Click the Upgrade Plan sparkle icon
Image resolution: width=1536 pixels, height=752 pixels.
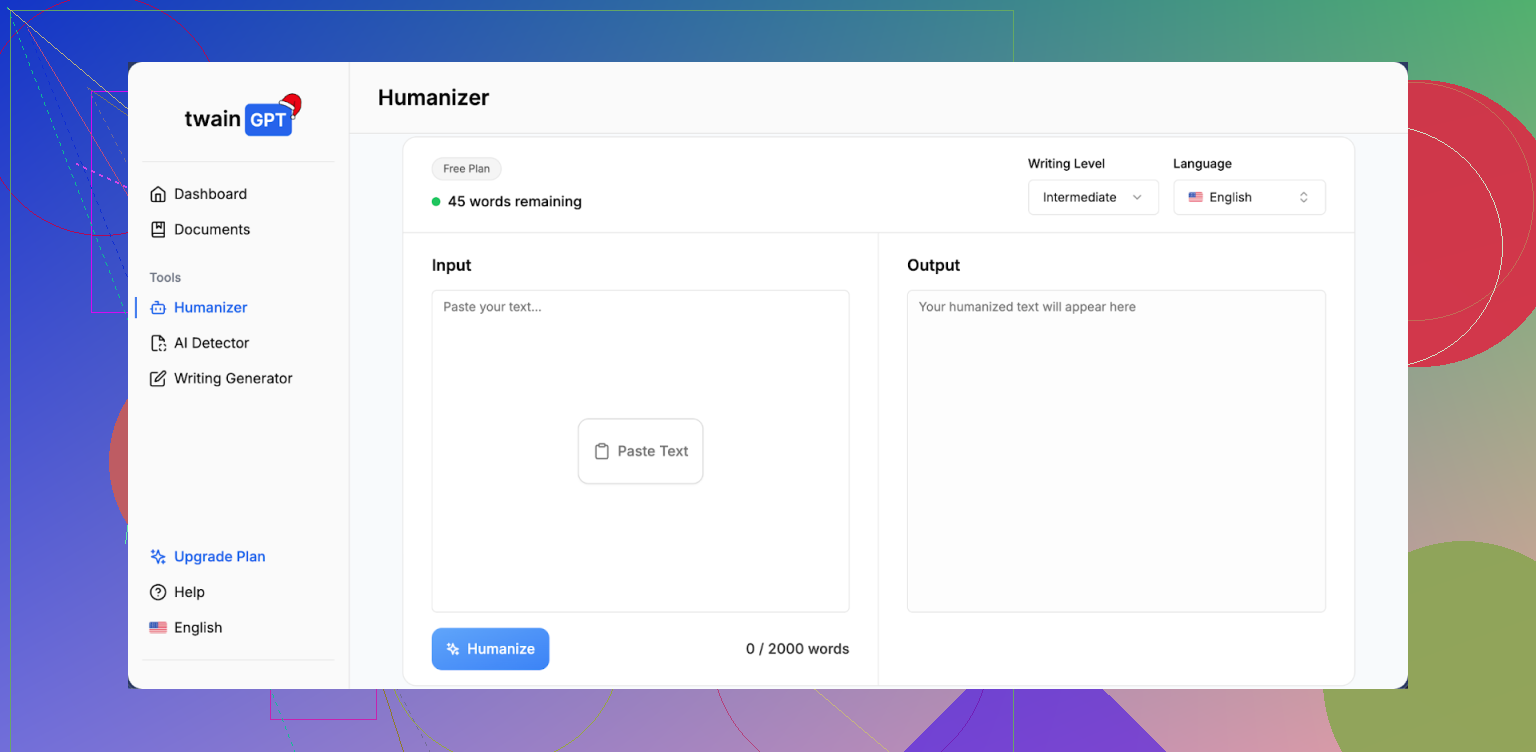158,557
